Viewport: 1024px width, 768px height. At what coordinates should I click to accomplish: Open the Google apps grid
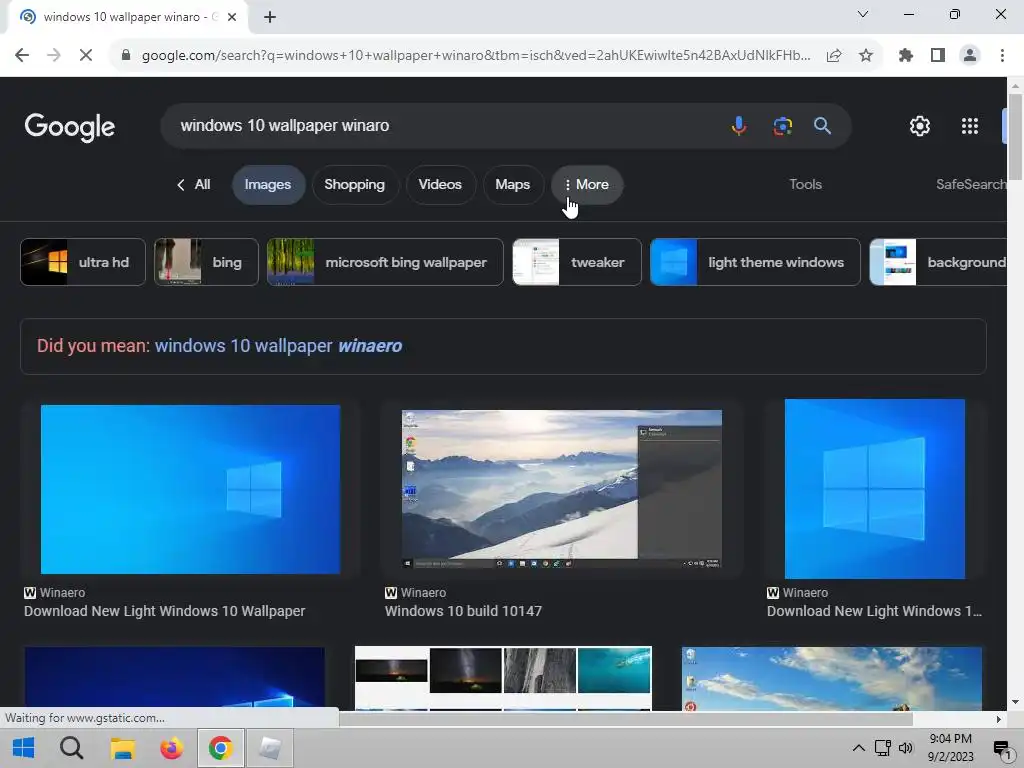click(970, 126)
